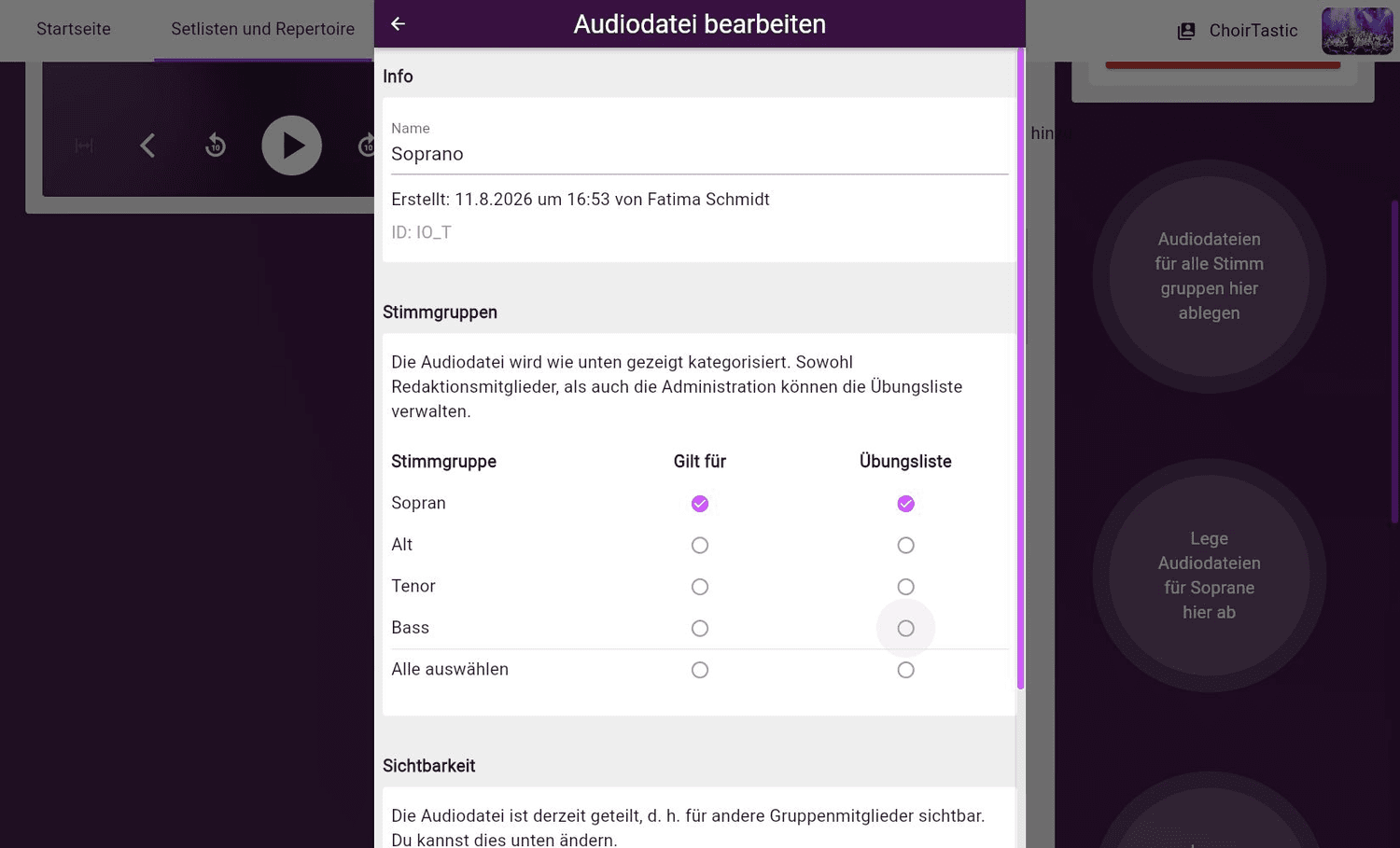This screenshot has width=1400, height=848.
Task: Click the Alle auswählen row label
Action: (450, 669)
